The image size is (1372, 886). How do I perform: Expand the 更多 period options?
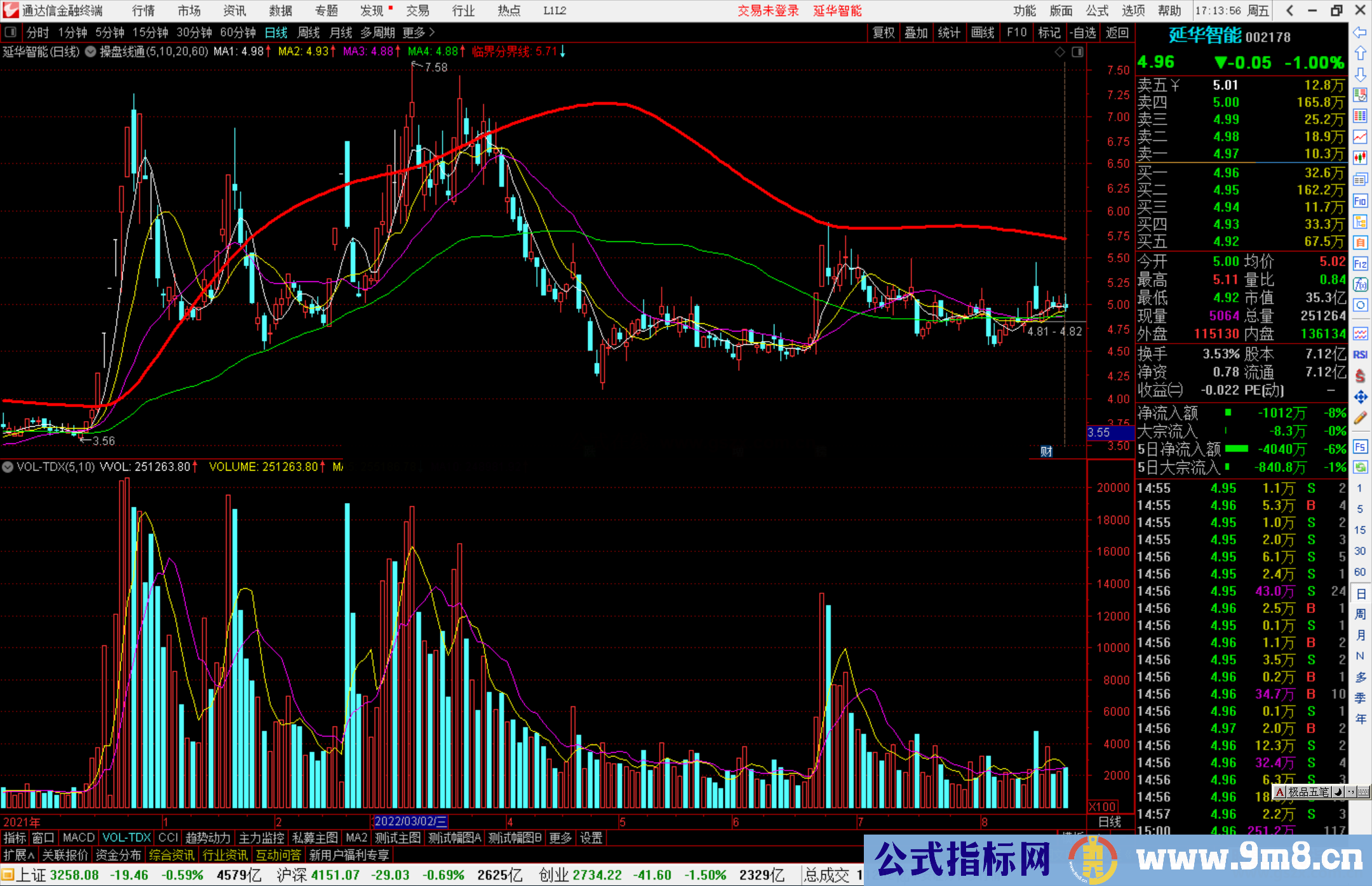418,32
